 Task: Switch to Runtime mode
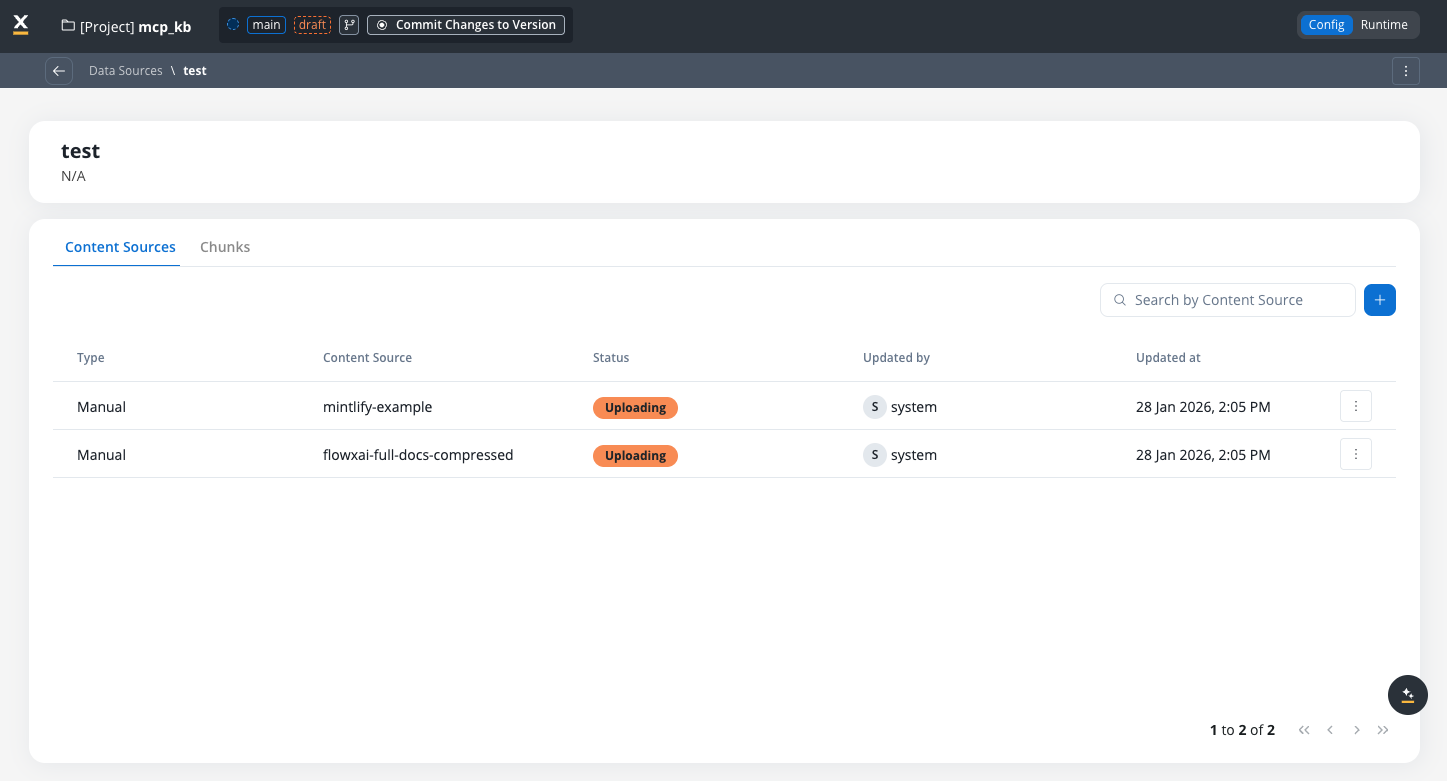click(1383, 25)
